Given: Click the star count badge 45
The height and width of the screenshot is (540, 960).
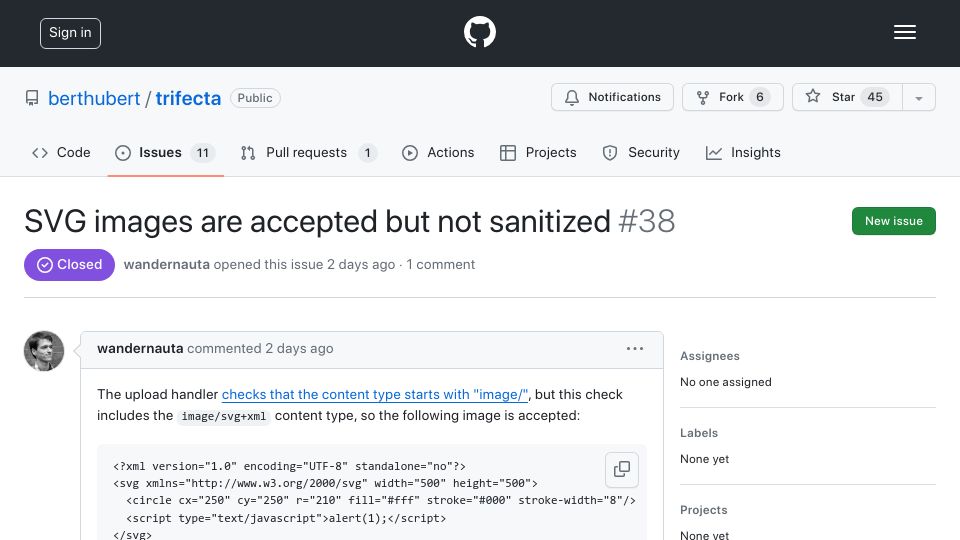Looking at the screenshot, I should (x=875, y=97).
